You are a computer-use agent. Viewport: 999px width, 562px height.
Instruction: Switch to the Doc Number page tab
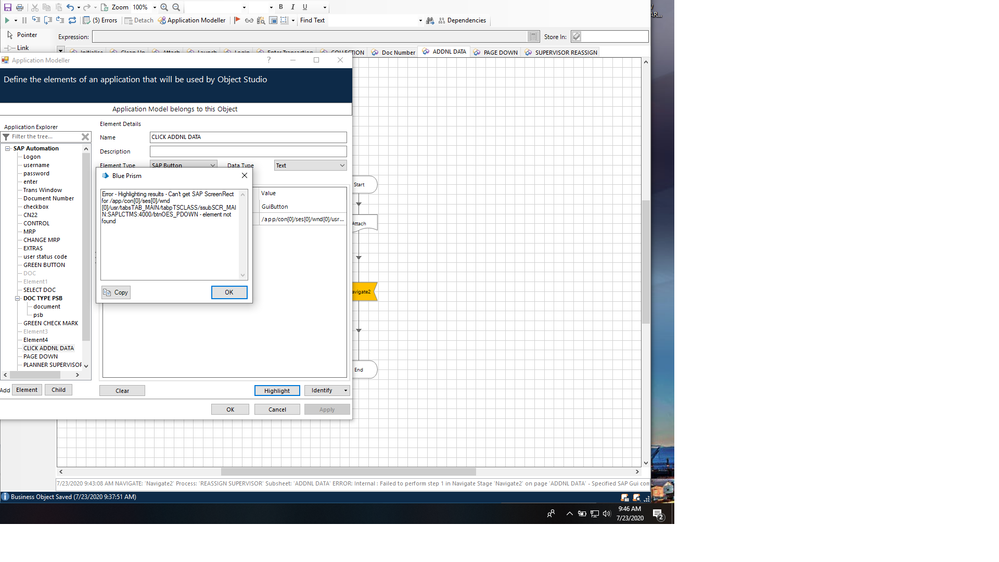tap(394, 53)
